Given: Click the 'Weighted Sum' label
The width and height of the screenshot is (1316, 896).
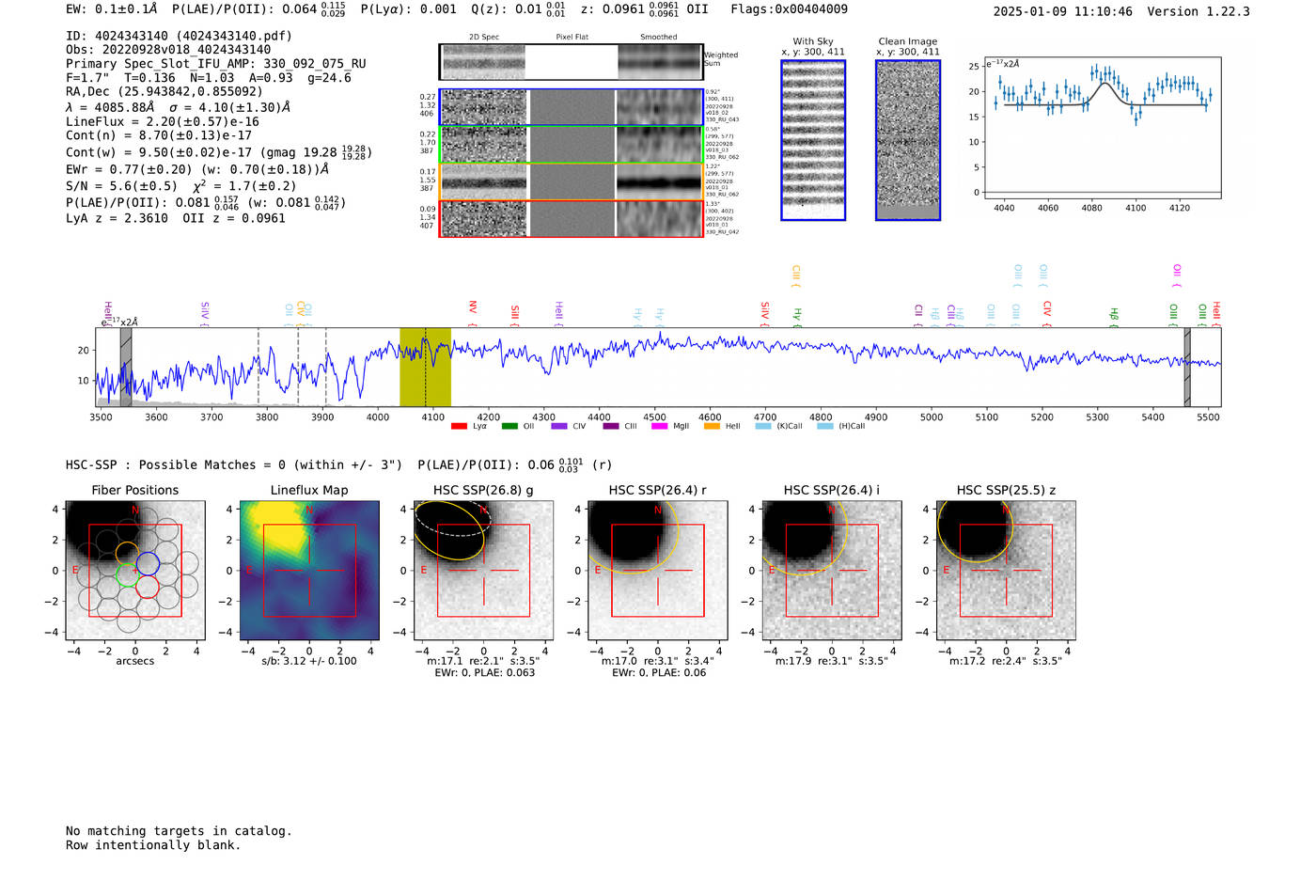Looking at the screenshot, I should 721,59.
